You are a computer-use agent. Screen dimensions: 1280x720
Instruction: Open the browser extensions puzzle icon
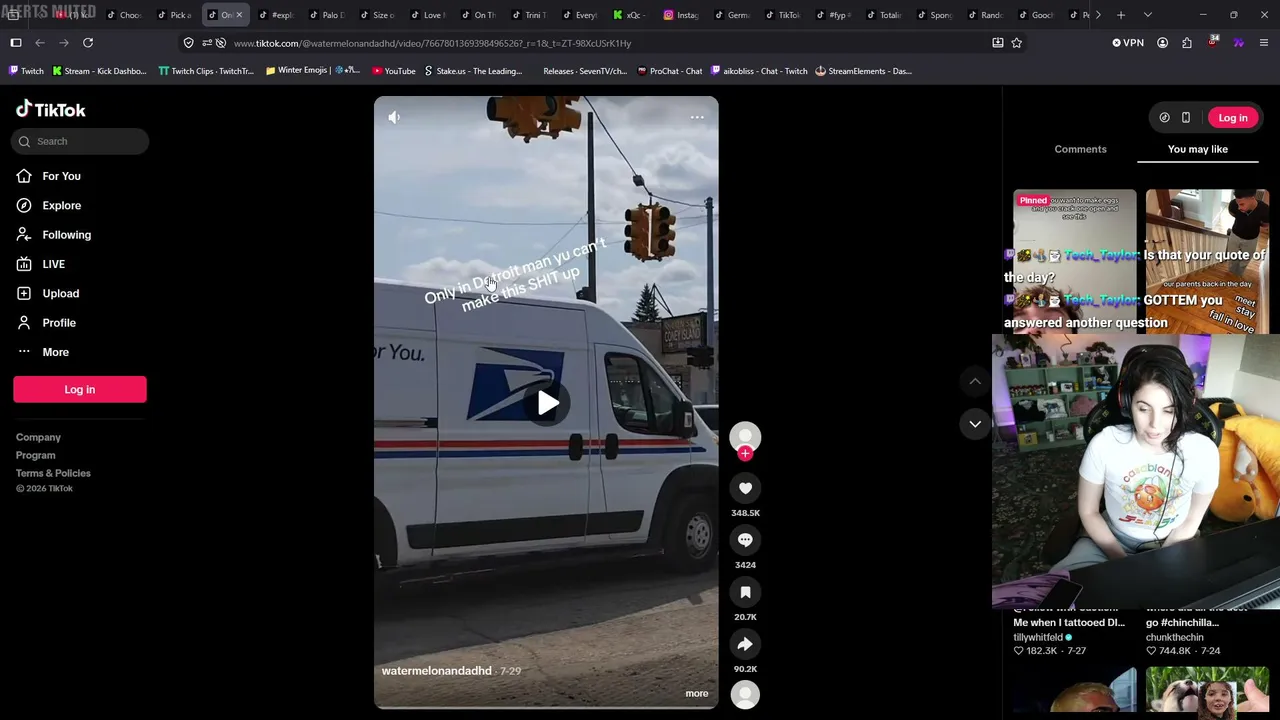coord(1187,43)
